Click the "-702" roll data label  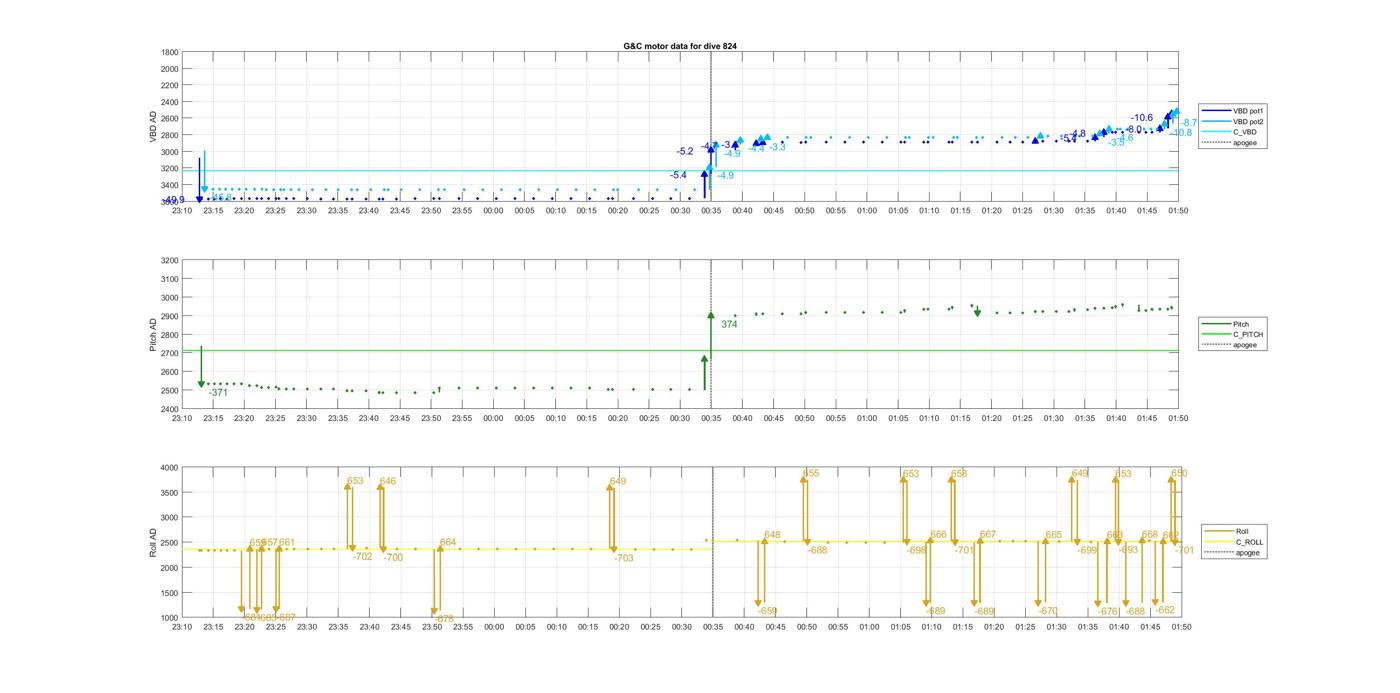tap(362, 556)
